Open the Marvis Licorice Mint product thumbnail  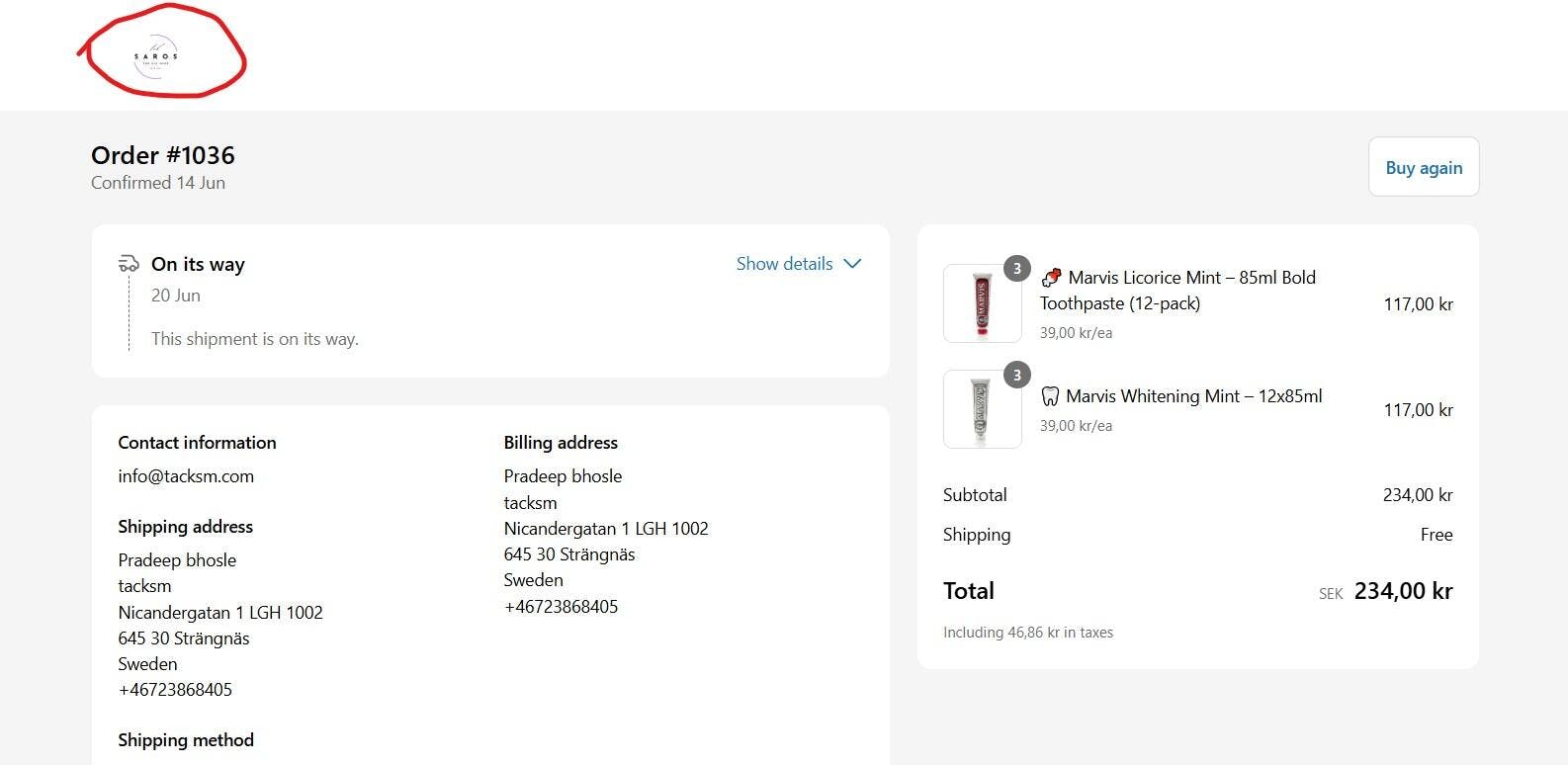[982, 303]
